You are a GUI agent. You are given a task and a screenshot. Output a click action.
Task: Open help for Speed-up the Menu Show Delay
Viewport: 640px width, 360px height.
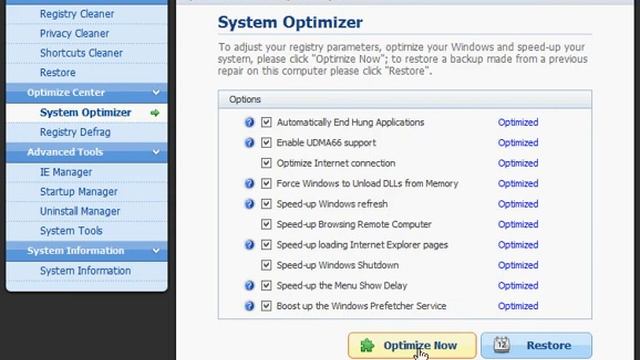pyautogui.click(x=249, y=286)
